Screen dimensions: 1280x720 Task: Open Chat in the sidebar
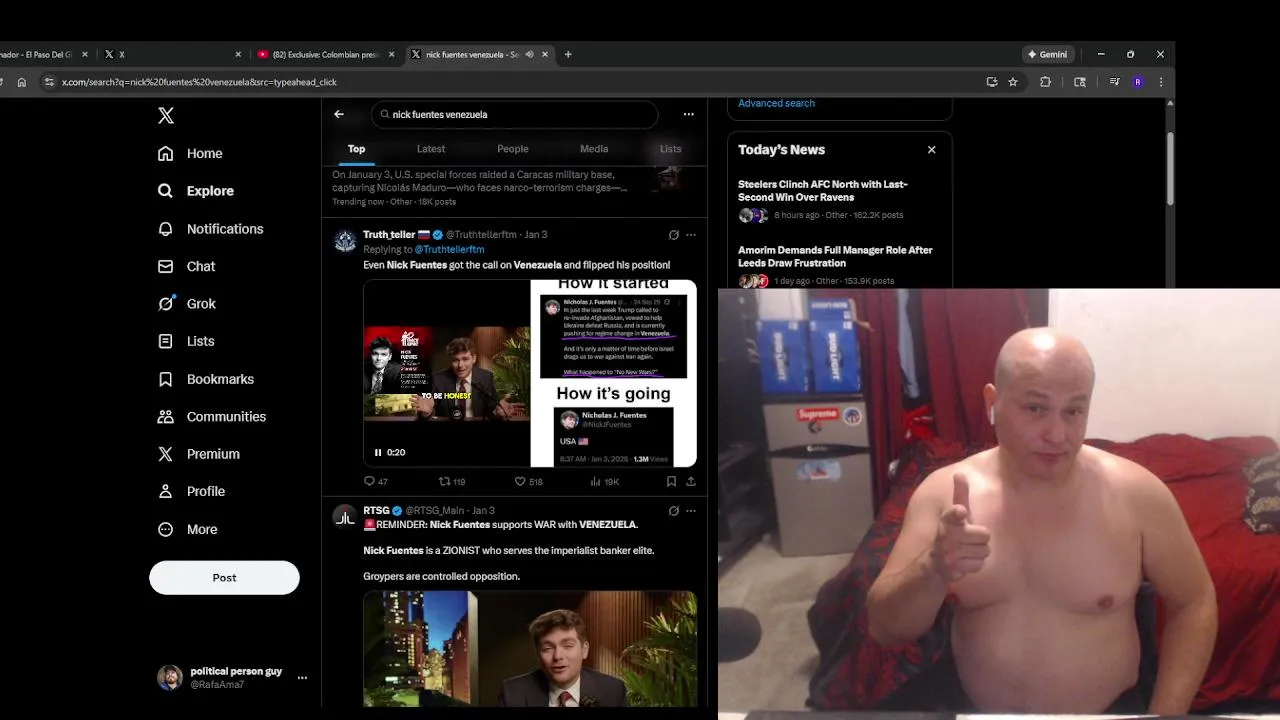(x=187, y=266)
